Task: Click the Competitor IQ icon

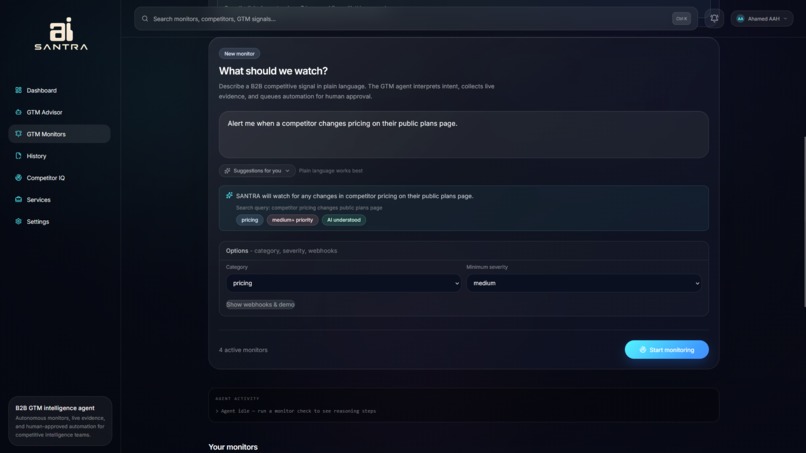Action: [19, 177]
